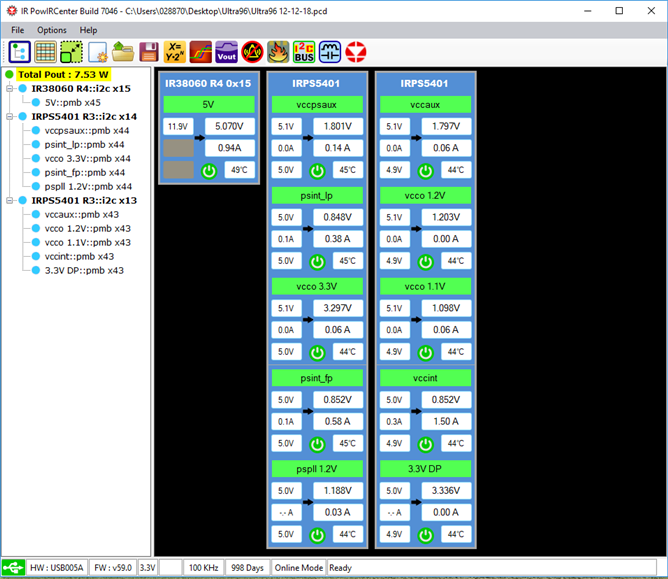
Task: Click the 1.50 A vccint current field
Action: [446, 421]
